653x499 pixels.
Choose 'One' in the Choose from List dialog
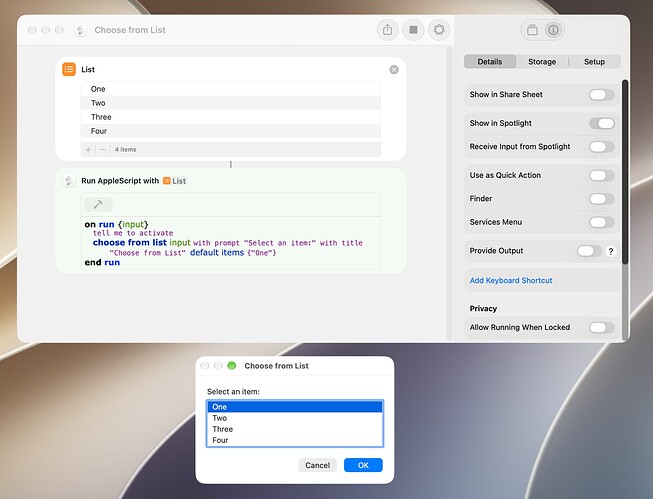coord(294,407)
